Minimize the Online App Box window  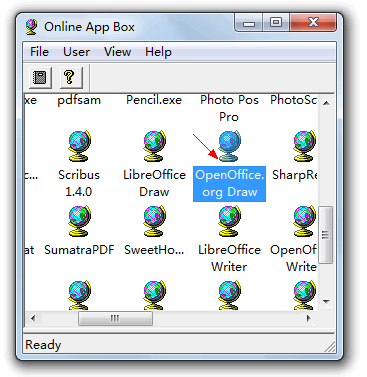[249, 23]
